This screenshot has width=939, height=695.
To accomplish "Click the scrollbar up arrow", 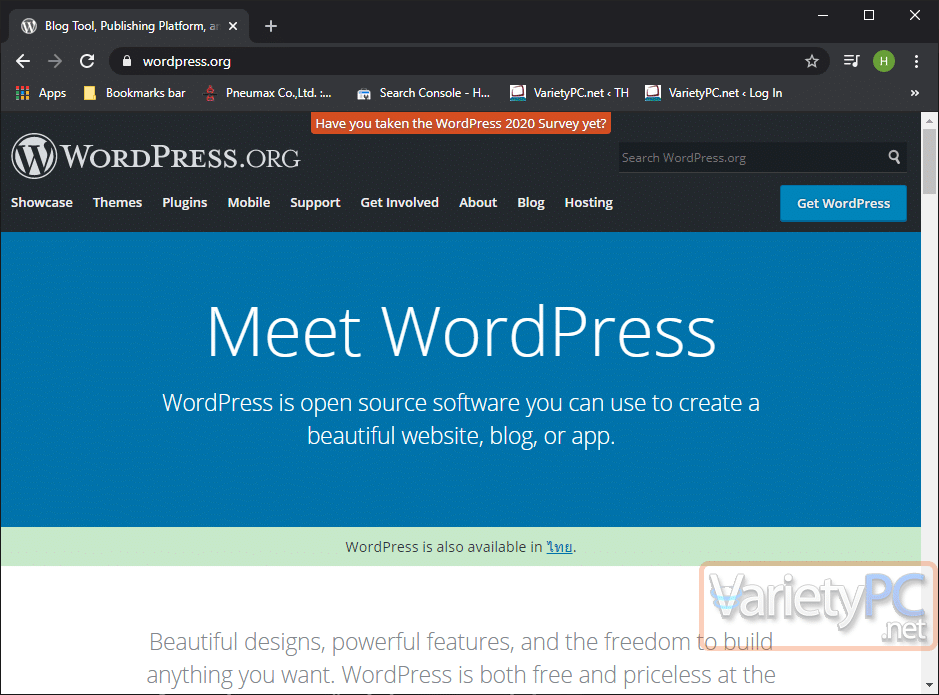I will tap(929, 120).
